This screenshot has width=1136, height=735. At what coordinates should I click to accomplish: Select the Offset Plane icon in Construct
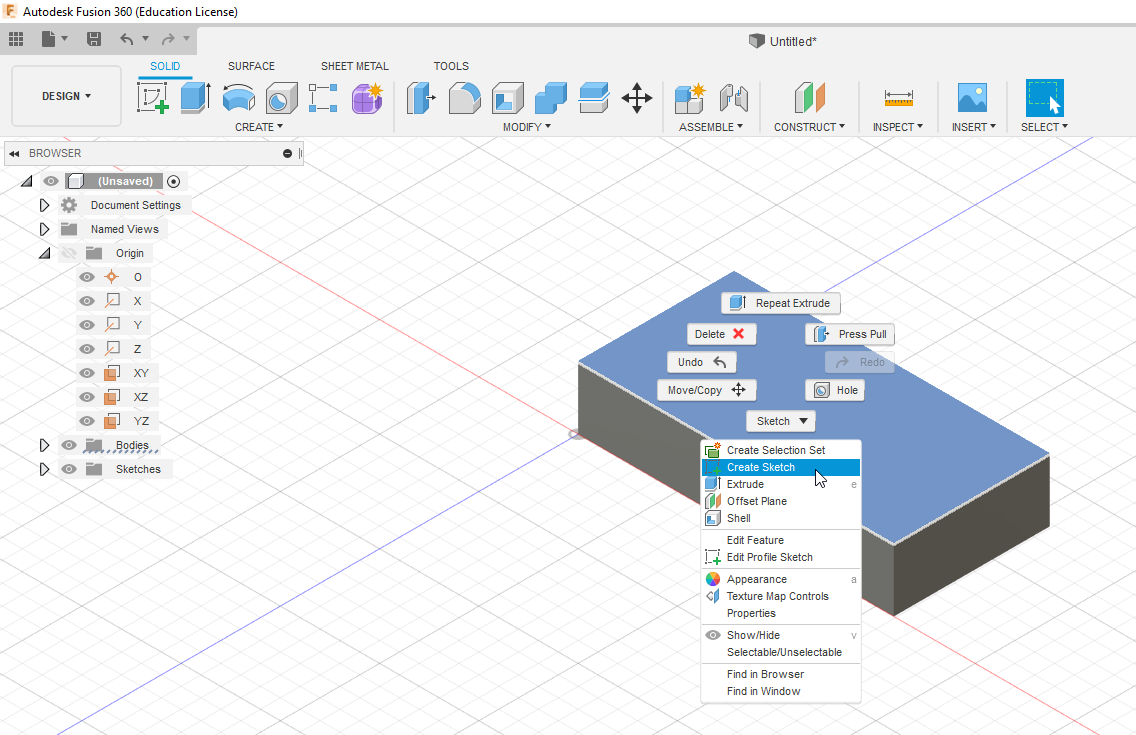click(x=809, y=98)
